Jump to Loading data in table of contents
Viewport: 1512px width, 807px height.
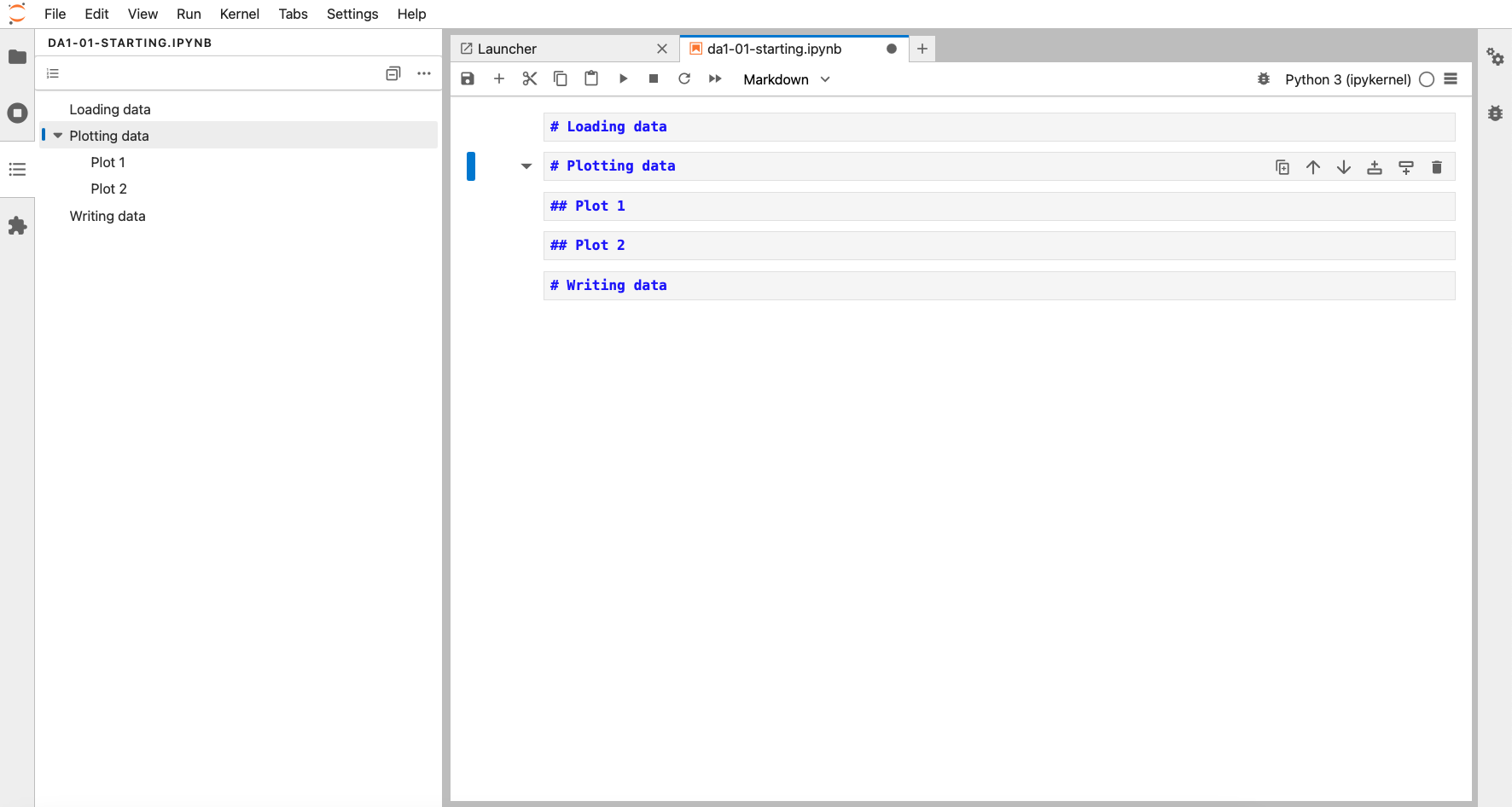(110, 109)
